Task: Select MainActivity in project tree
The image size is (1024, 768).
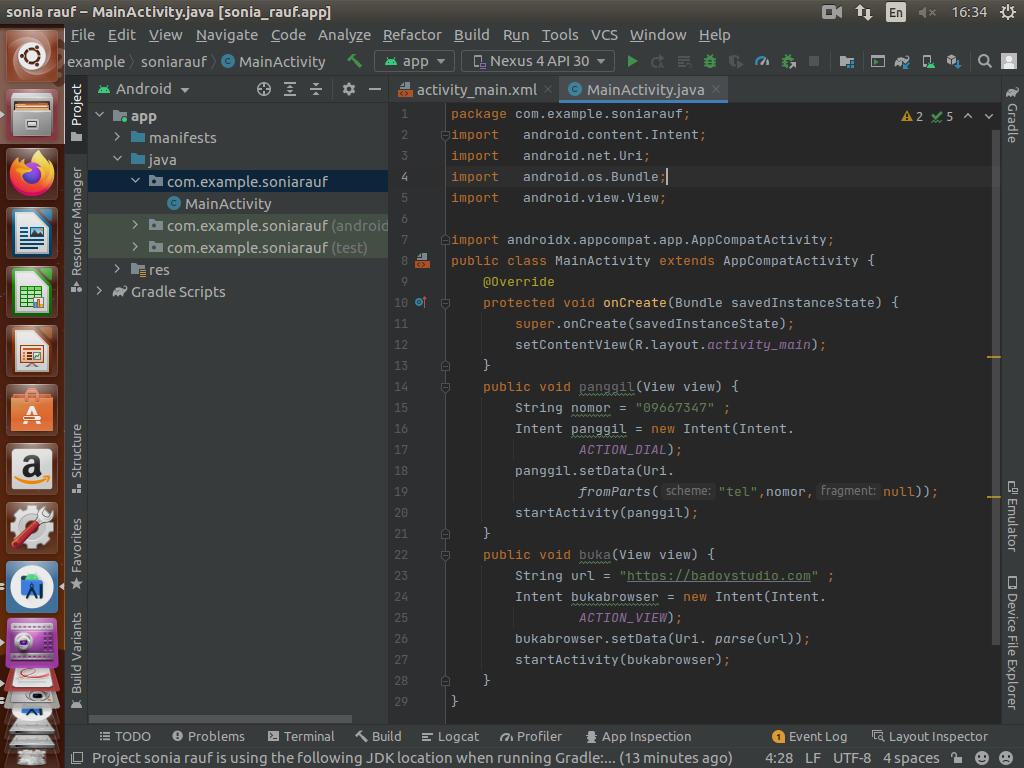Action: point(228,204)
